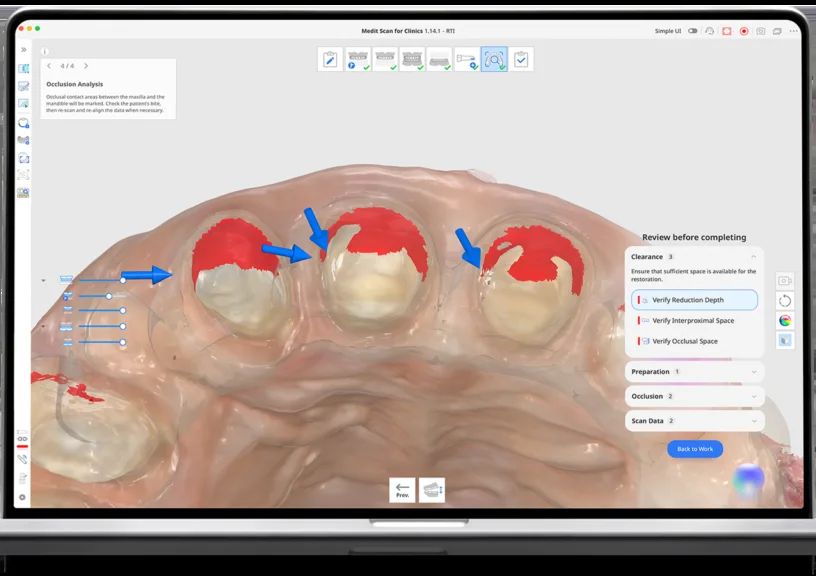This screenshot has width=816, height=576.
Task: Click the 'Occlusion Analysis' guide heading
Action: coord(74,84)
